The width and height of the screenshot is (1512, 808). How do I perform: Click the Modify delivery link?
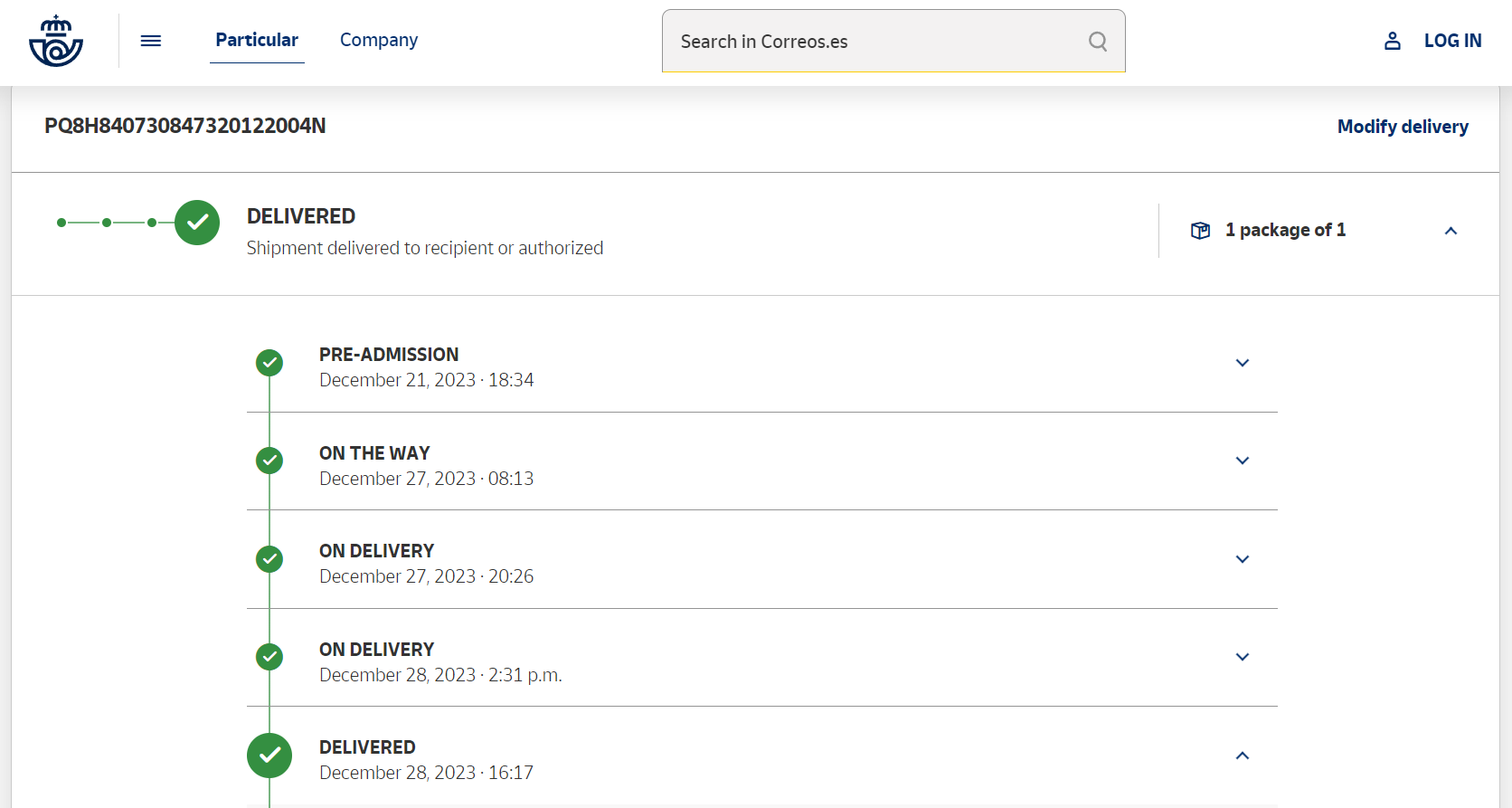tap(1403, 127)
